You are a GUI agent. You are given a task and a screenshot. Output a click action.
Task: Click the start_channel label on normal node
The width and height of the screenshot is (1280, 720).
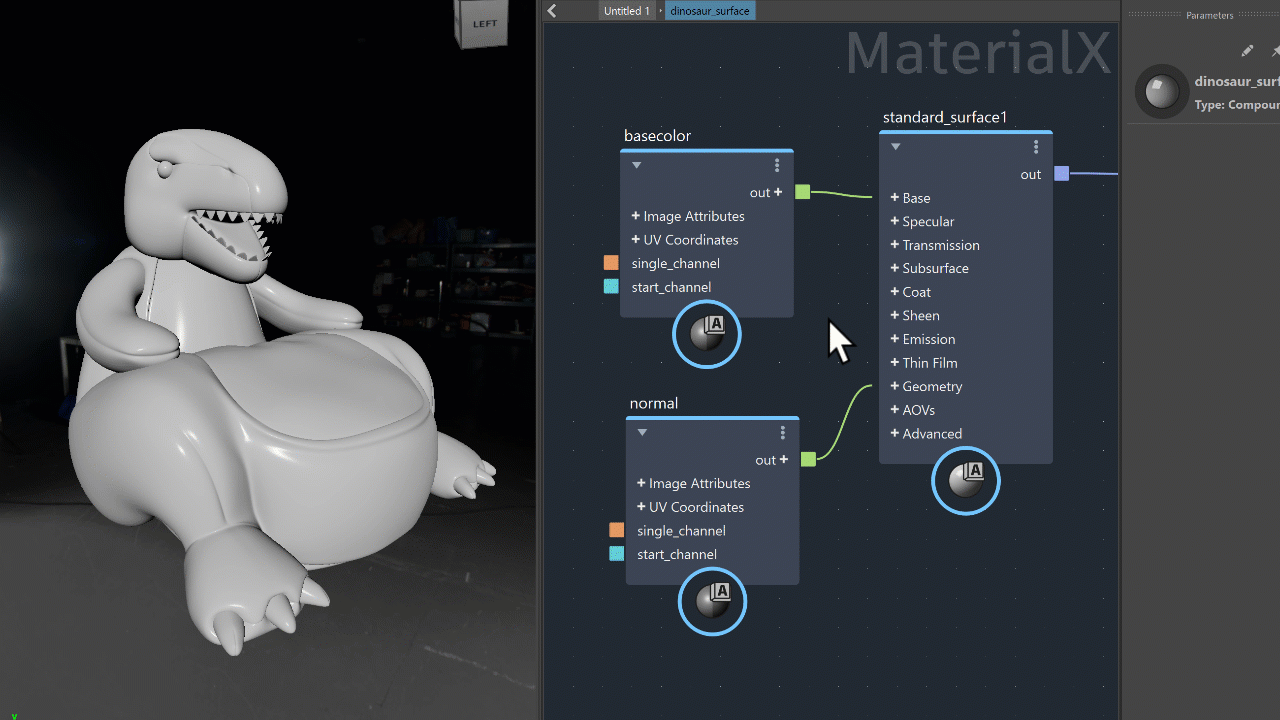pyautogui.click(x=677, y=554)
